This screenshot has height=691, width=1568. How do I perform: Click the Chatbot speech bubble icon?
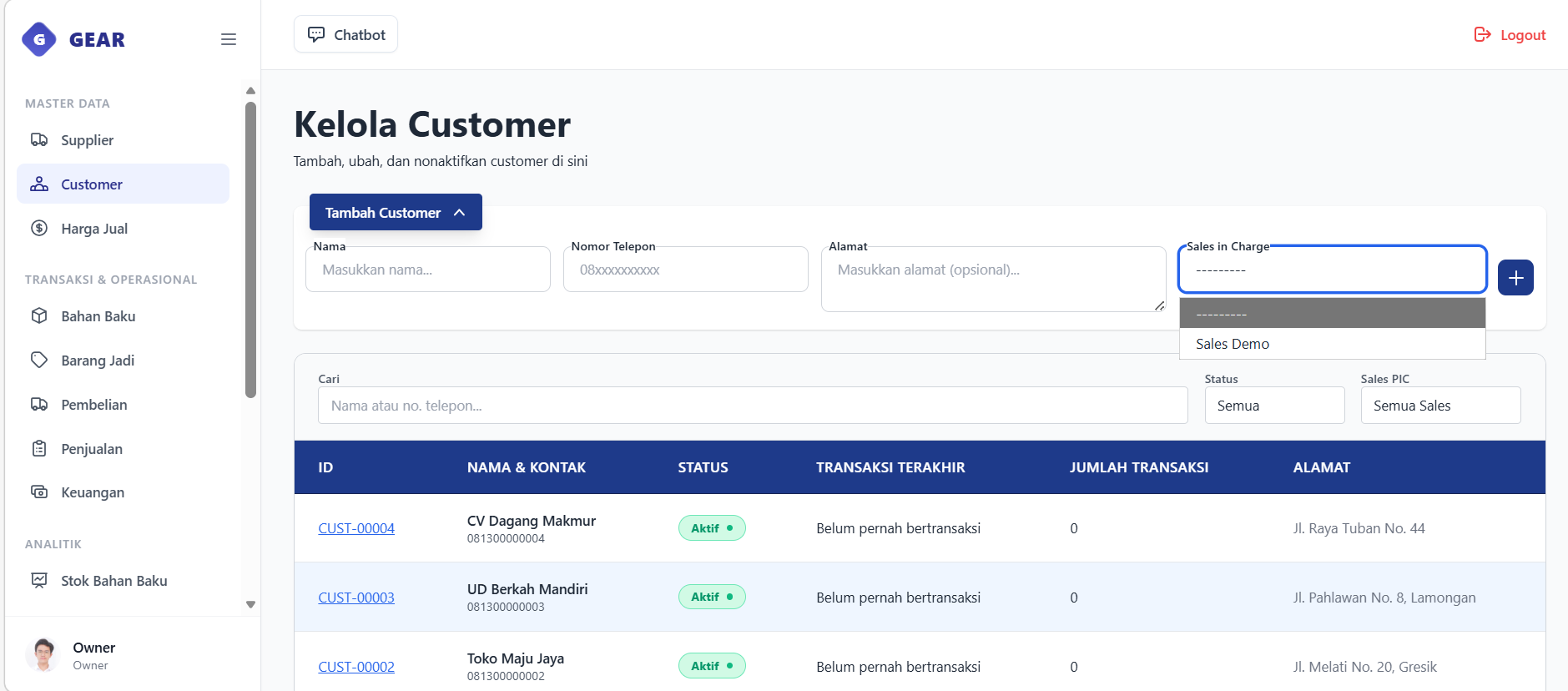click(316, 34)
